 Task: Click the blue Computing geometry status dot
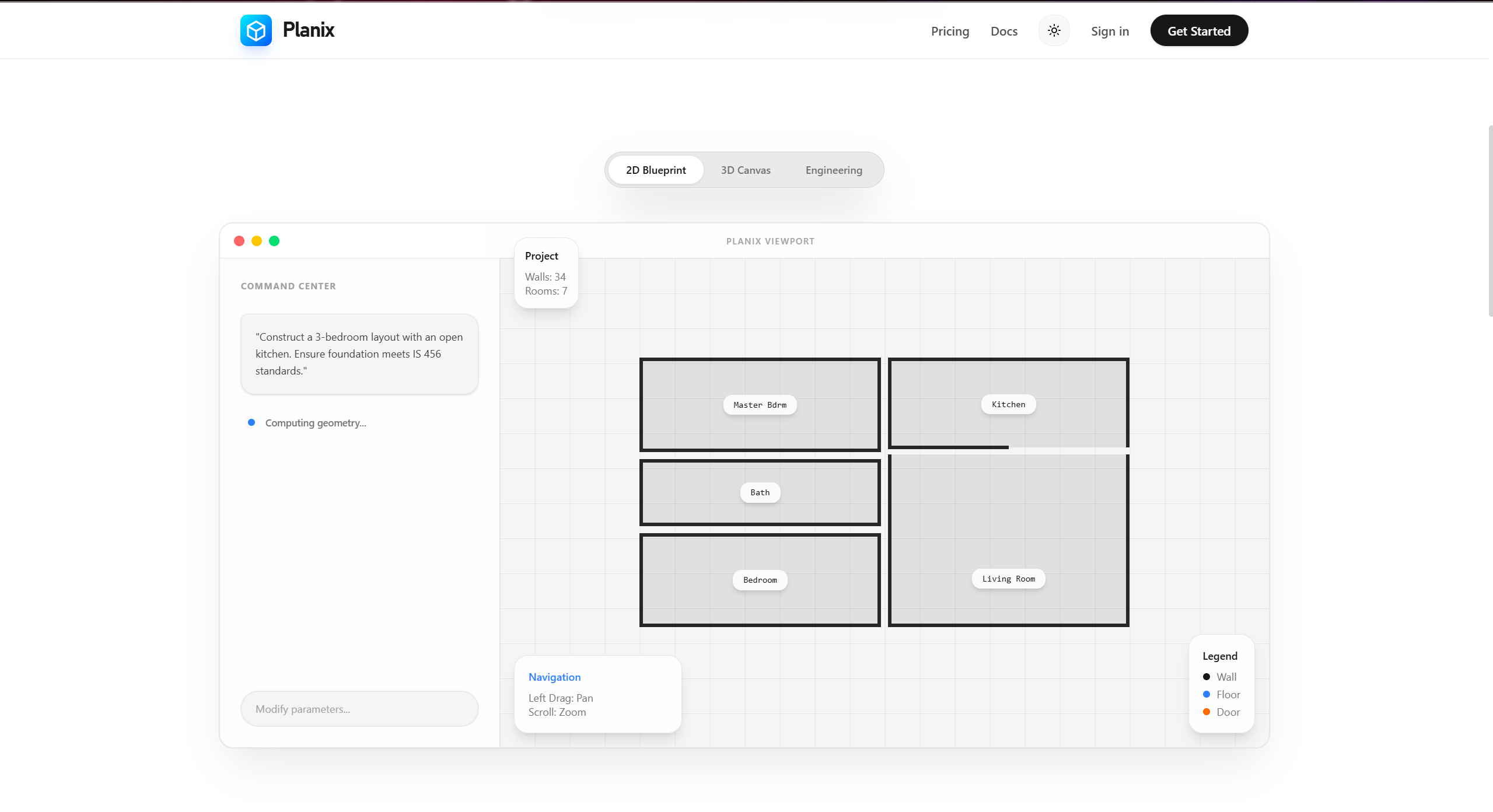point(251,422)
